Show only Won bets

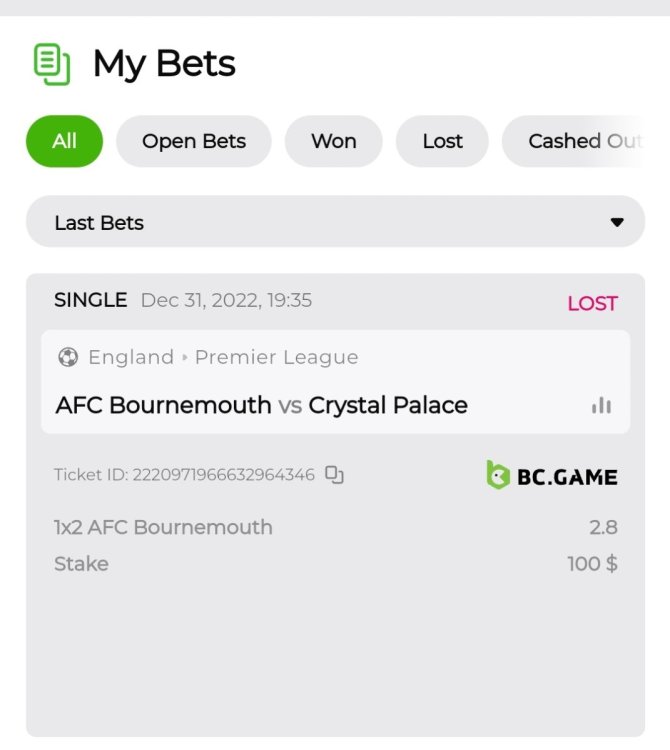tap(334, 141)
